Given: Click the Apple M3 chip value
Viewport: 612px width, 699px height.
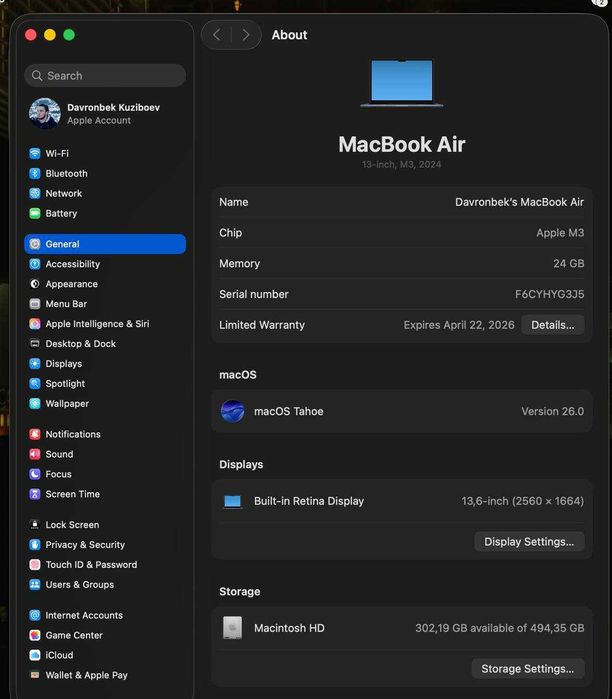Looking at the screenshot, I should (x=560, y=233).
